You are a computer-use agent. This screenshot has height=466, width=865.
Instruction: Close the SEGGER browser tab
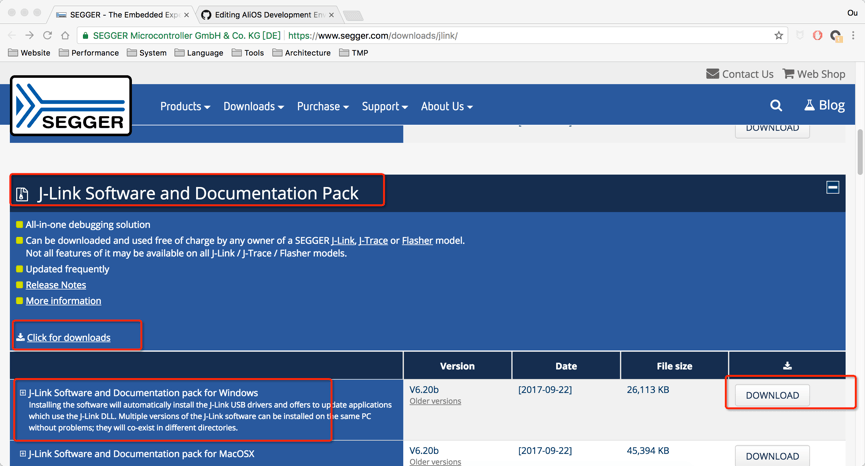tap(186, 15)
